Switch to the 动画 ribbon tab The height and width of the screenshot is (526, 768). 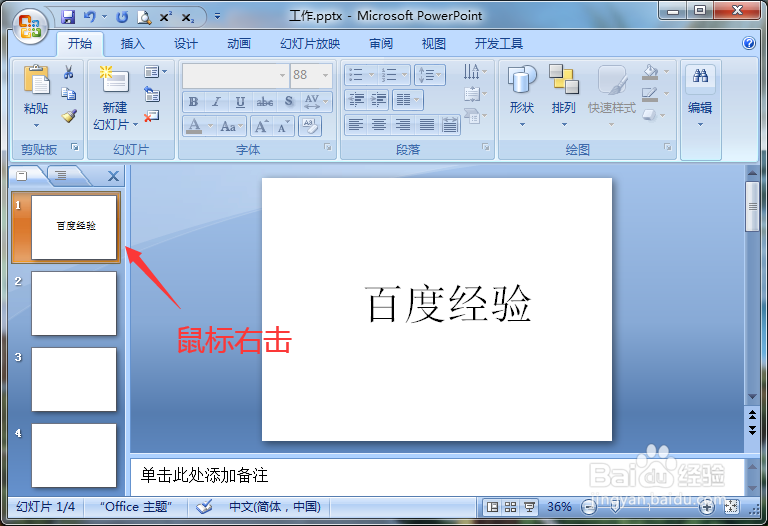click(239, 44)
